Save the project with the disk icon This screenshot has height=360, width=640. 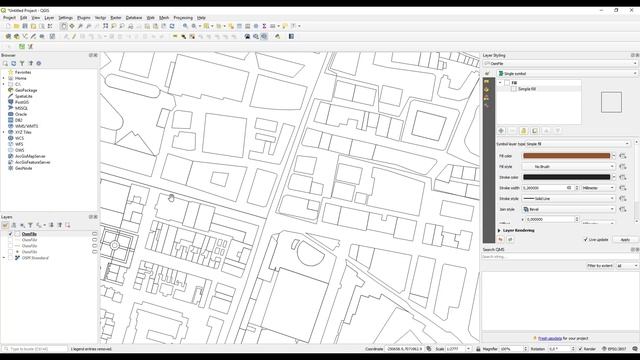pyautogui.click(x=25, y=26)
